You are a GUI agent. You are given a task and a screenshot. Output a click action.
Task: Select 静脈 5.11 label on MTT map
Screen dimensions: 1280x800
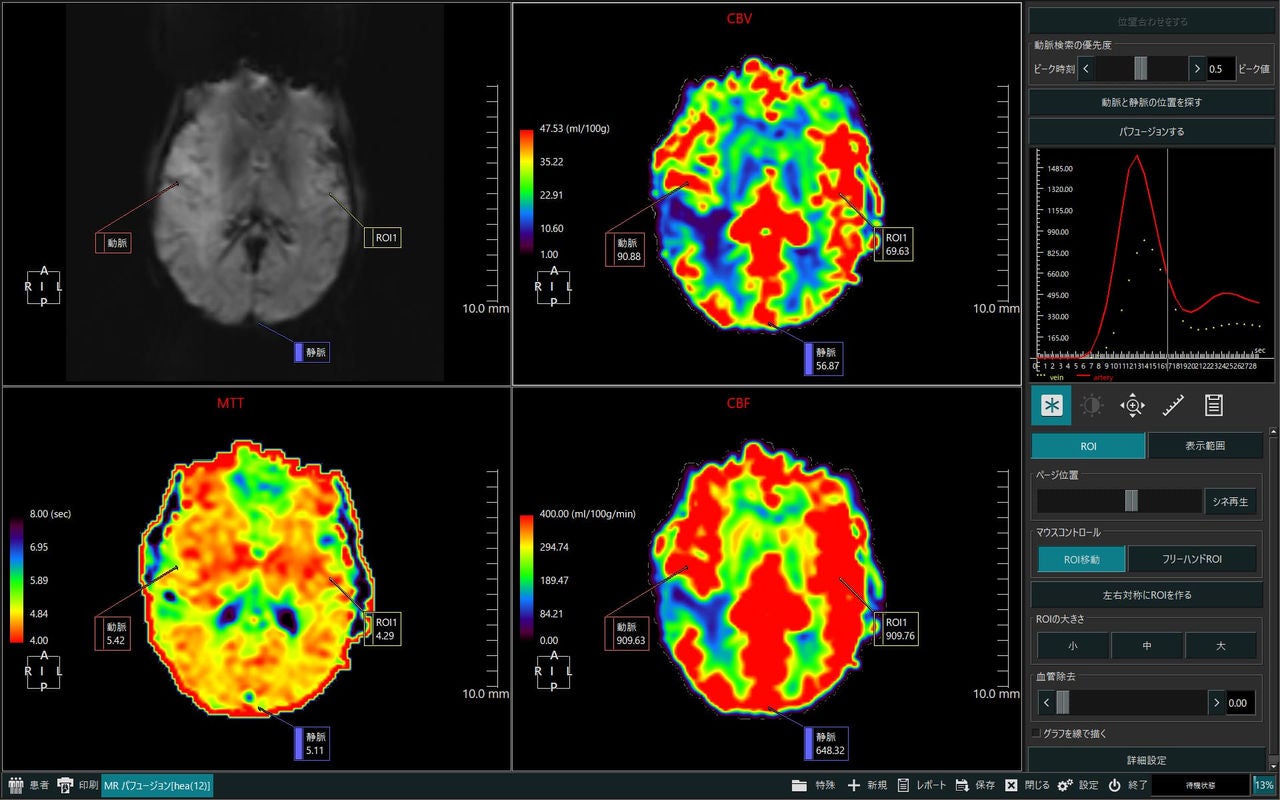(311, 743)
